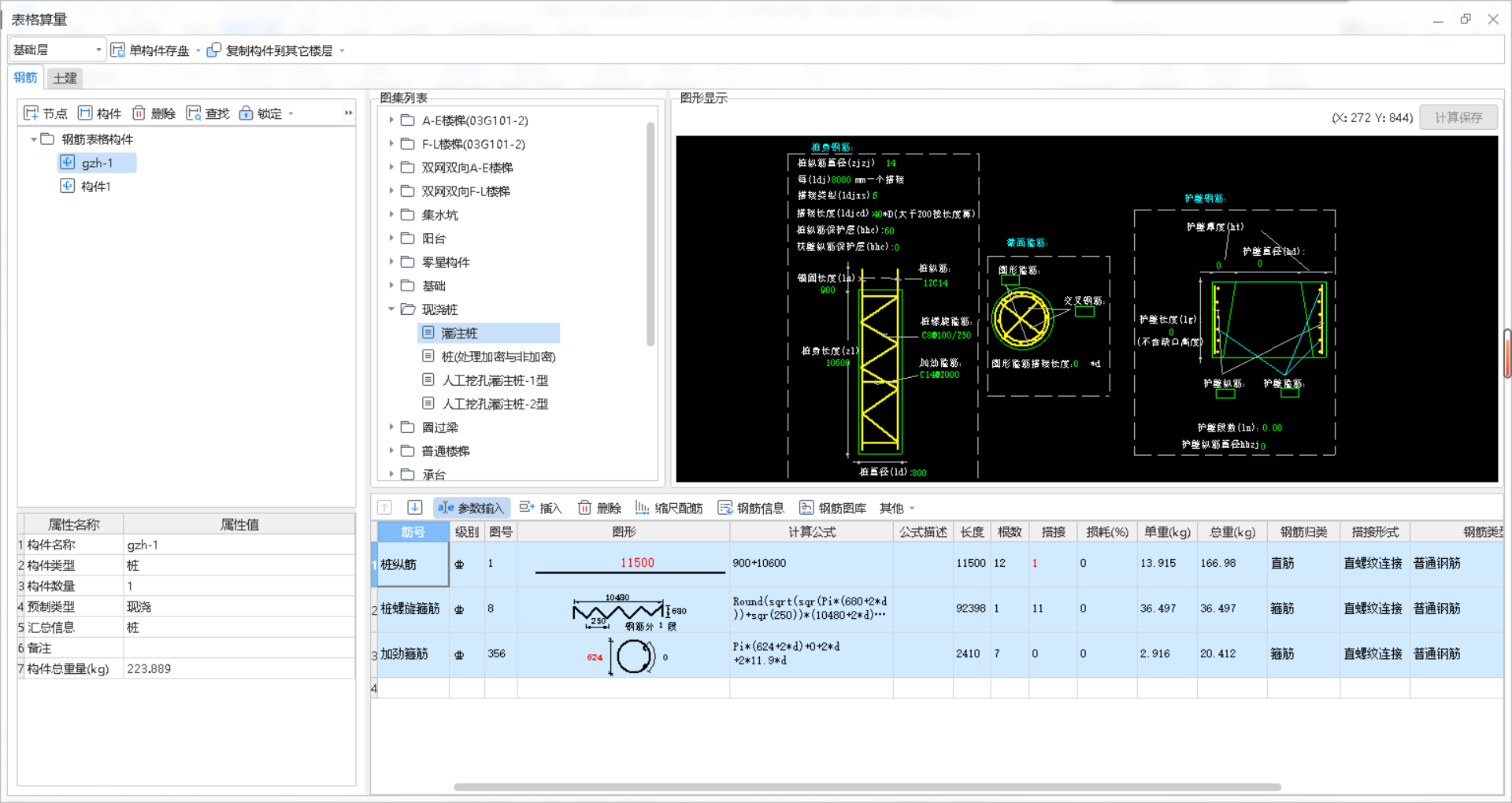This screenshot has width=1512, height=803.
Task: Select the 构件1 component icon
Action: pos(68,187)
